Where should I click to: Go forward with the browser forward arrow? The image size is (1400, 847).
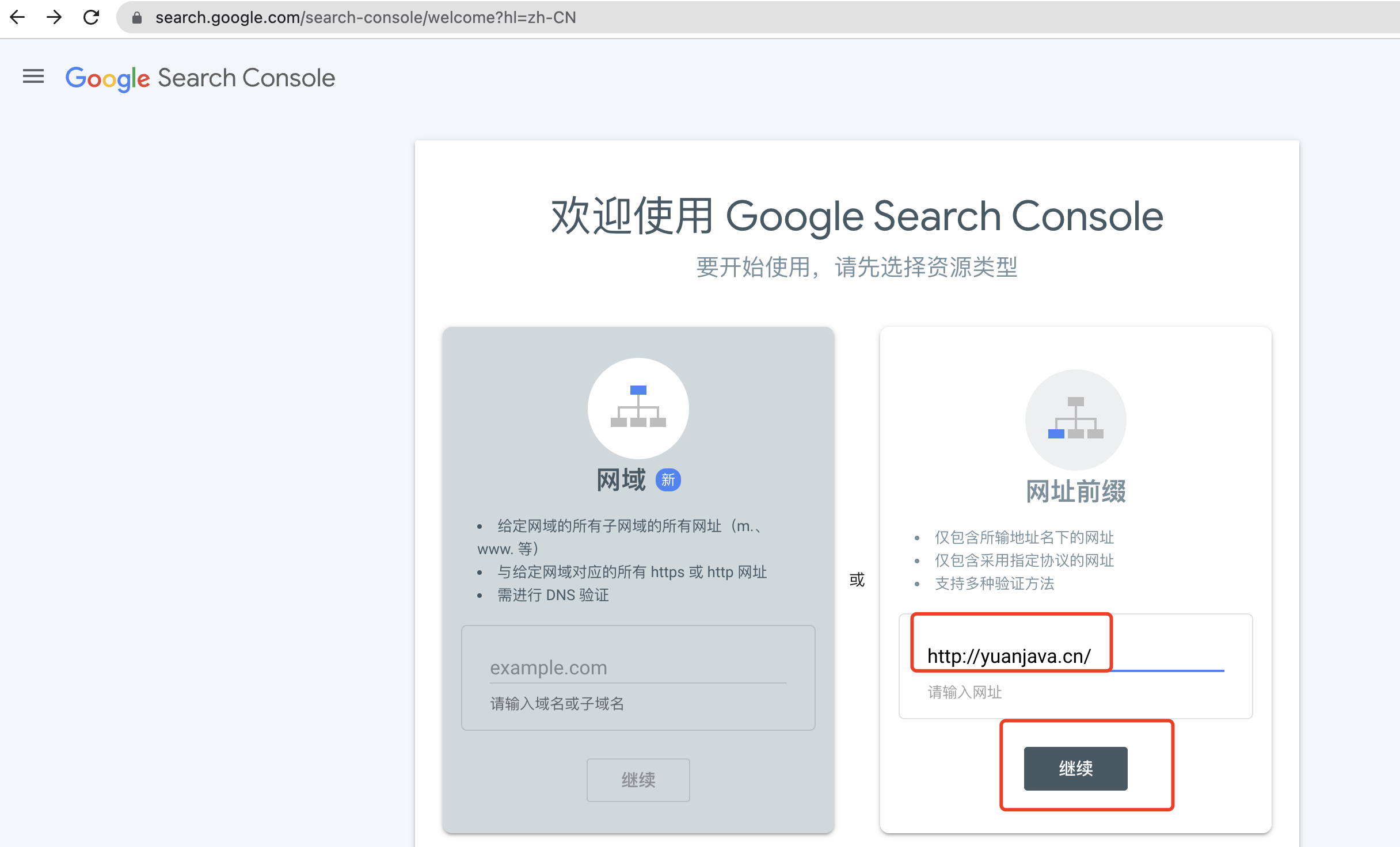(54, 17)
